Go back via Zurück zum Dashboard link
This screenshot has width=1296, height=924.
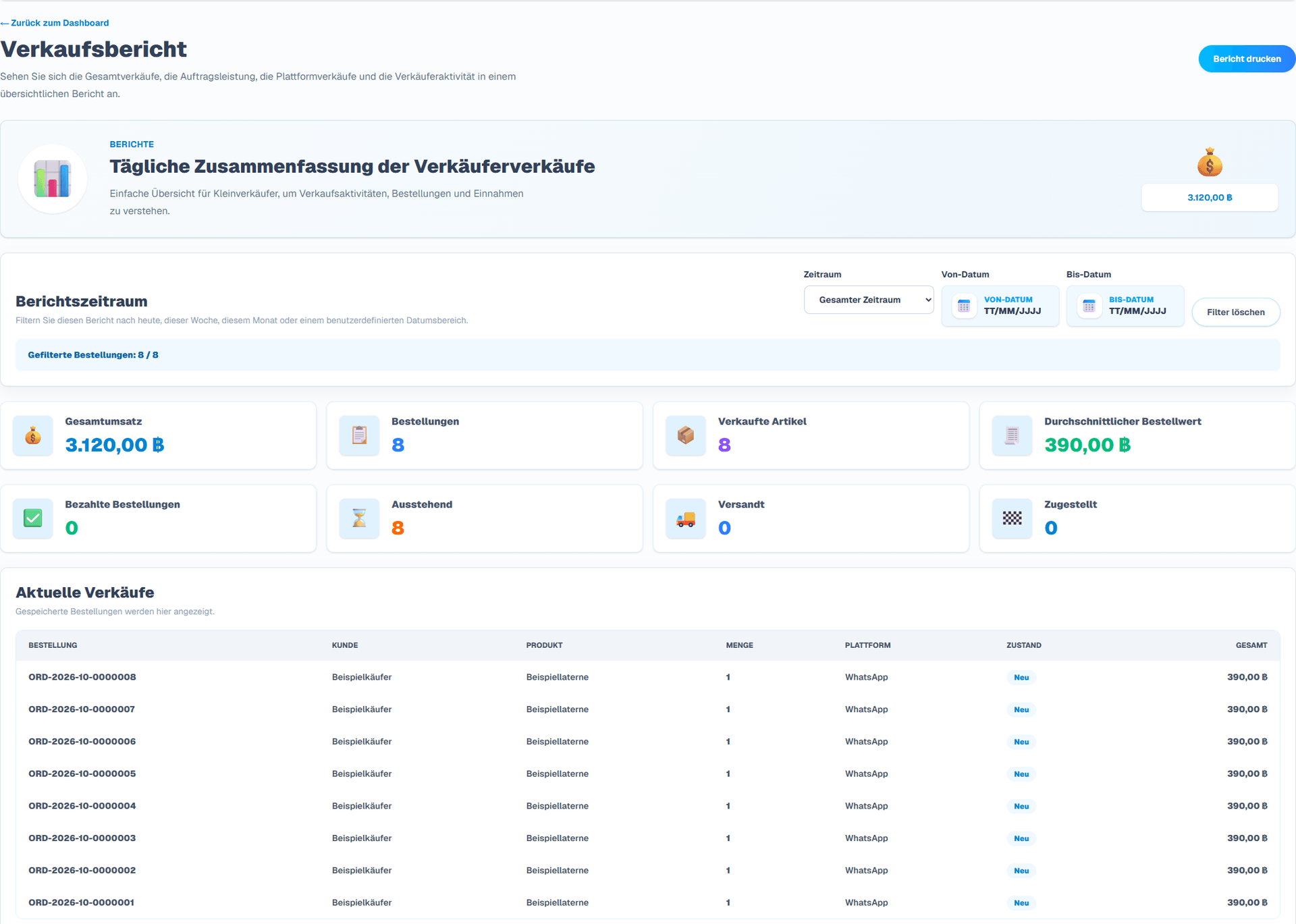[55, 23]
